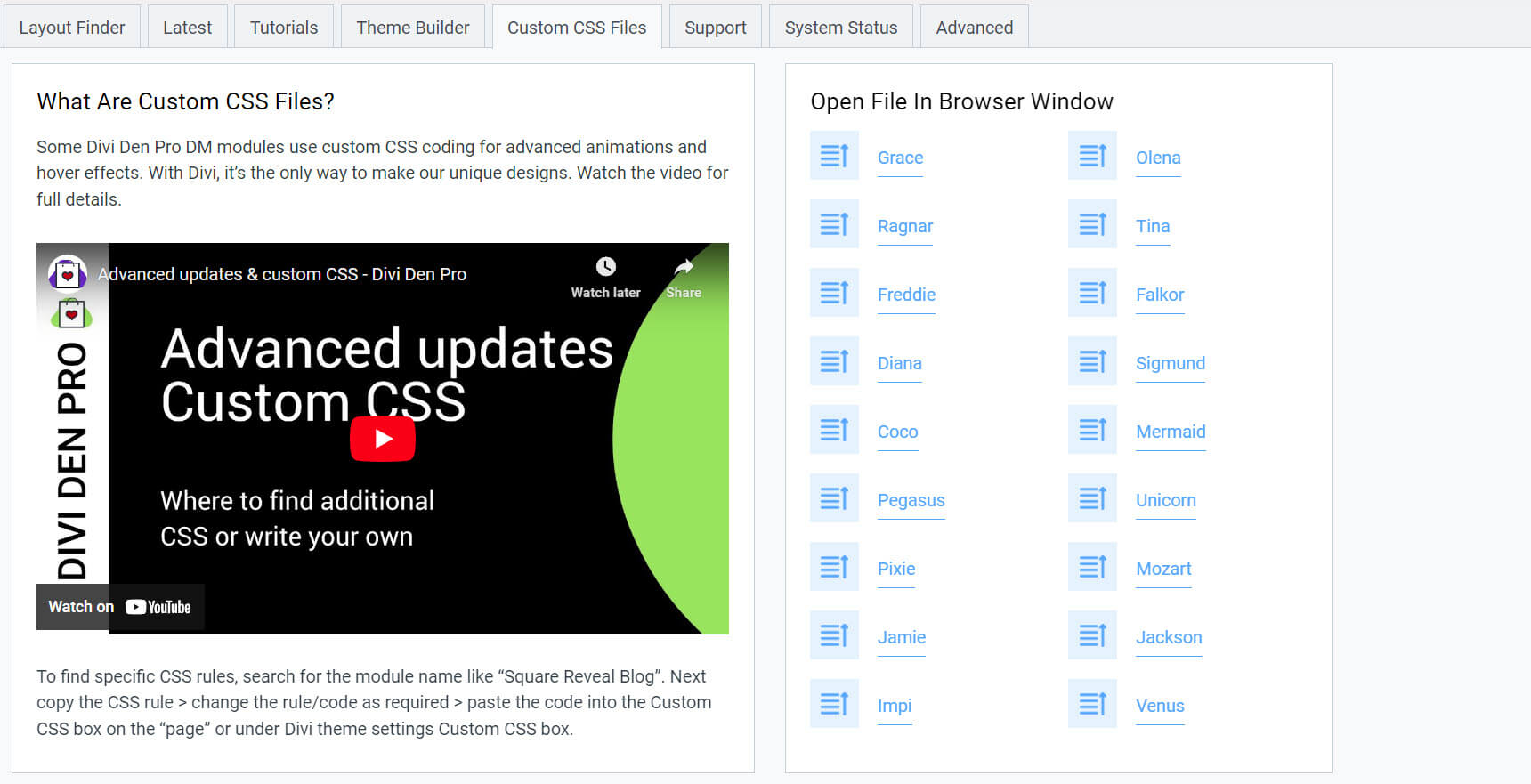
Task: Click the Watch later clock icon
Action: 605,267
